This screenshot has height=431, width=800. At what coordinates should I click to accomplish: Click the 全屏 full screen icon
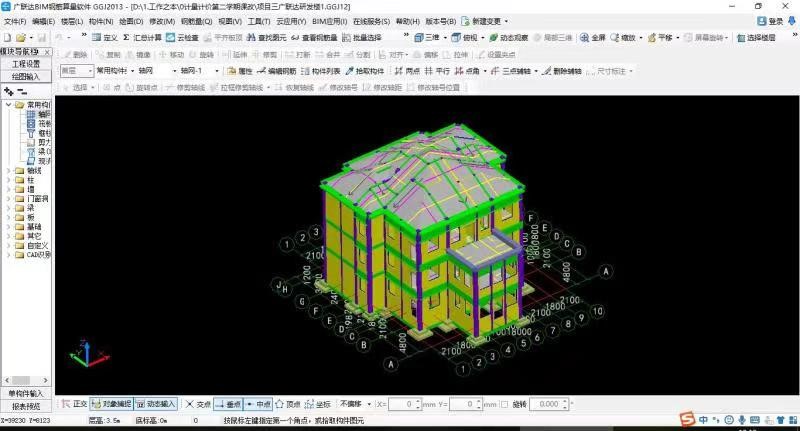tap(591, 38)
